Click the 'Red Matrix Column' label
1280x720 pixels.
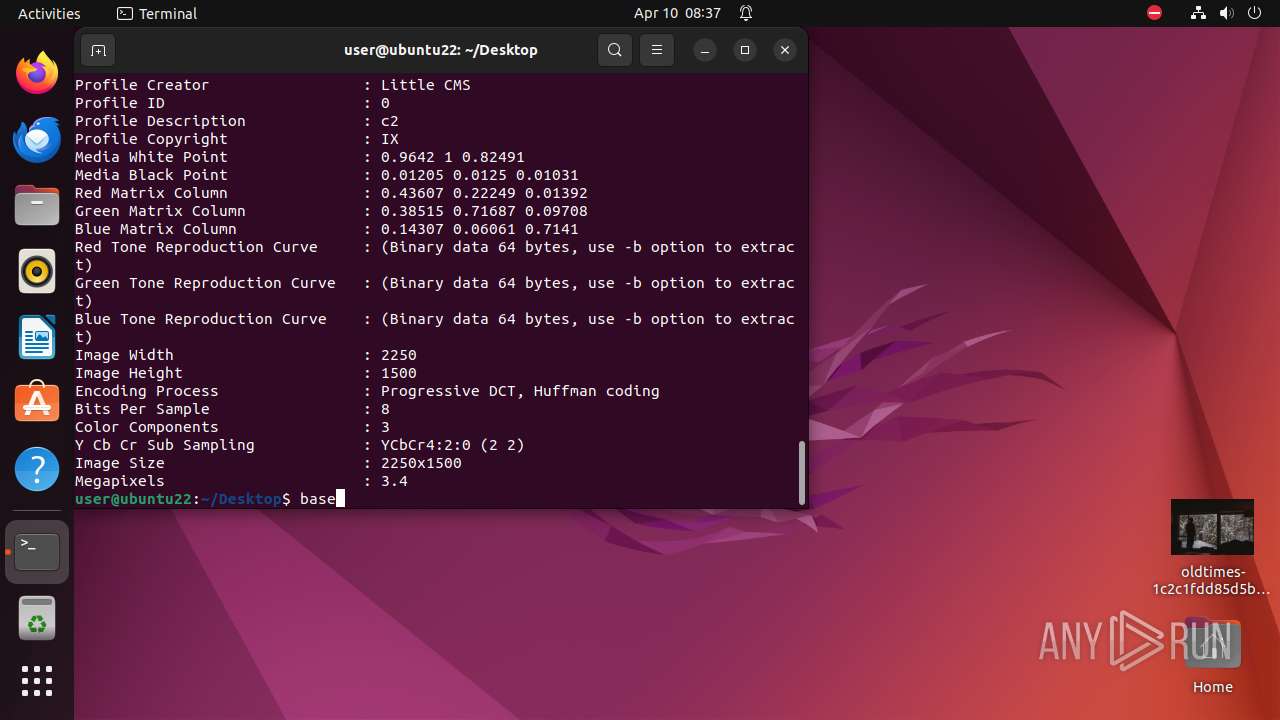click(151, 193)
